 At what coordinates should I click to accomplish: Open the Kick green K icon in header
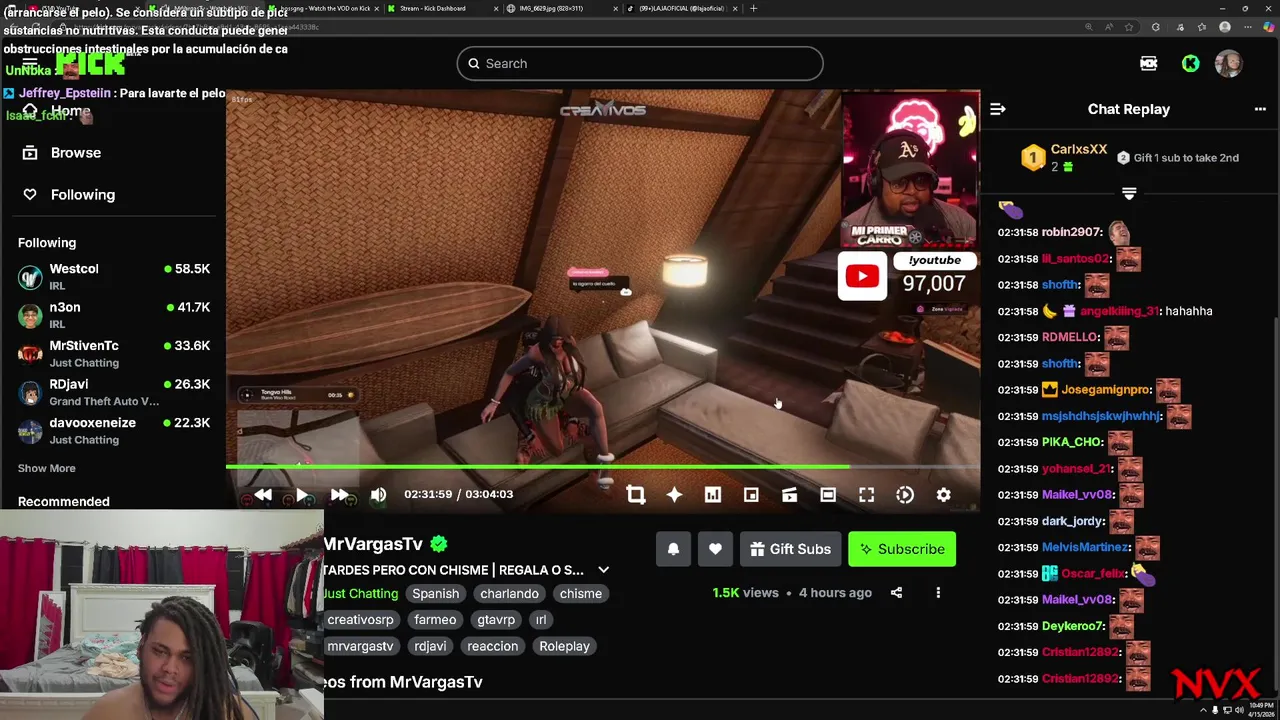click(x=1190, y=63)
